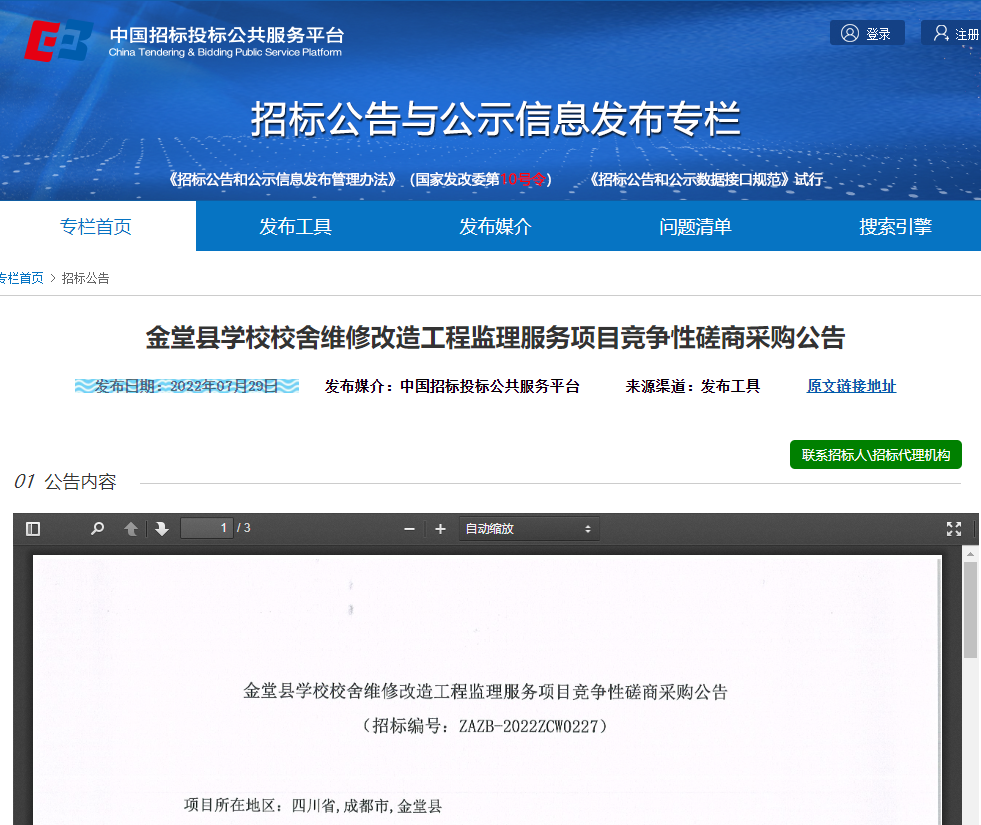Viewport: 981px width, 825px height.
Task: Click 招标公告与公示信息发布专栏 banner heading
Action: 496,119
